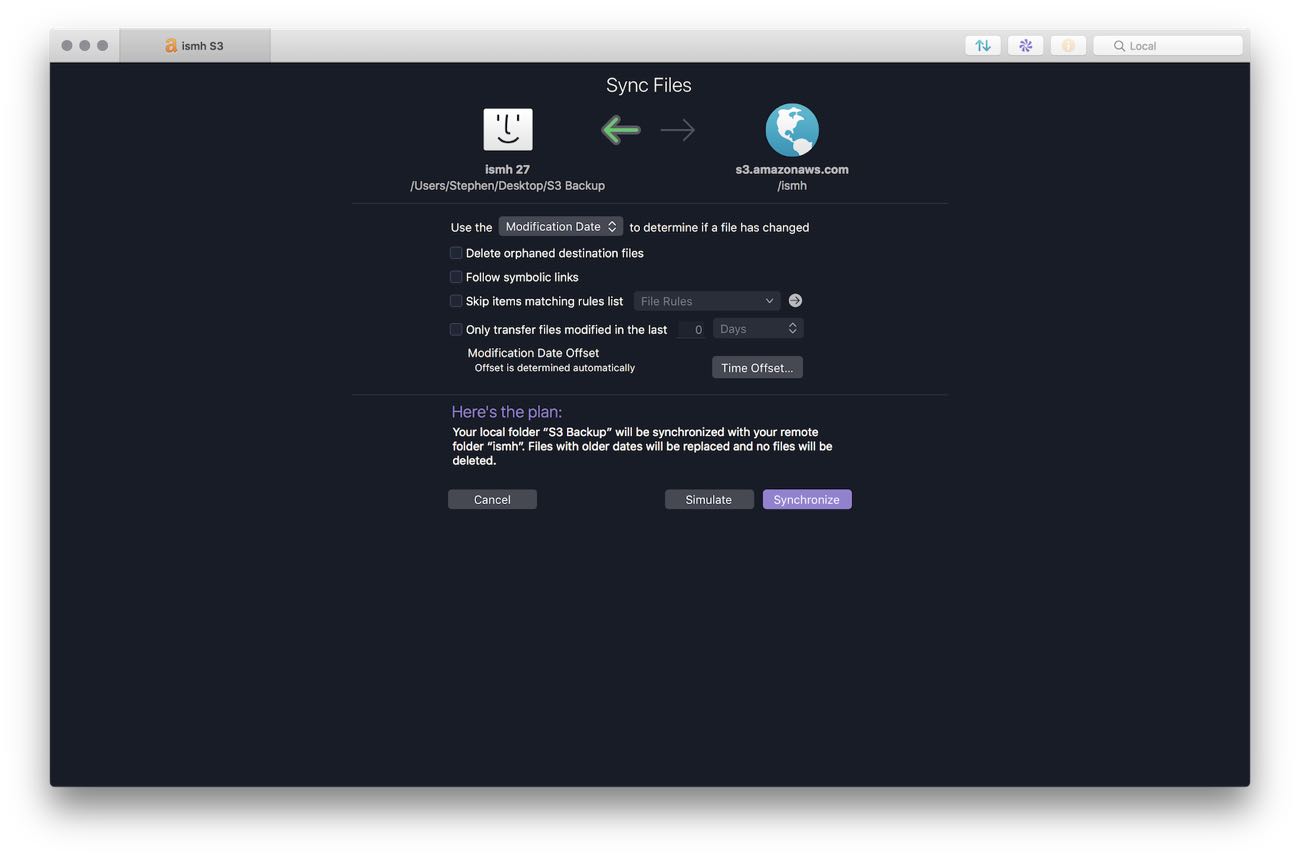
Task: Click the s3.amazonaws.com server label
Action: coord(792,170)
